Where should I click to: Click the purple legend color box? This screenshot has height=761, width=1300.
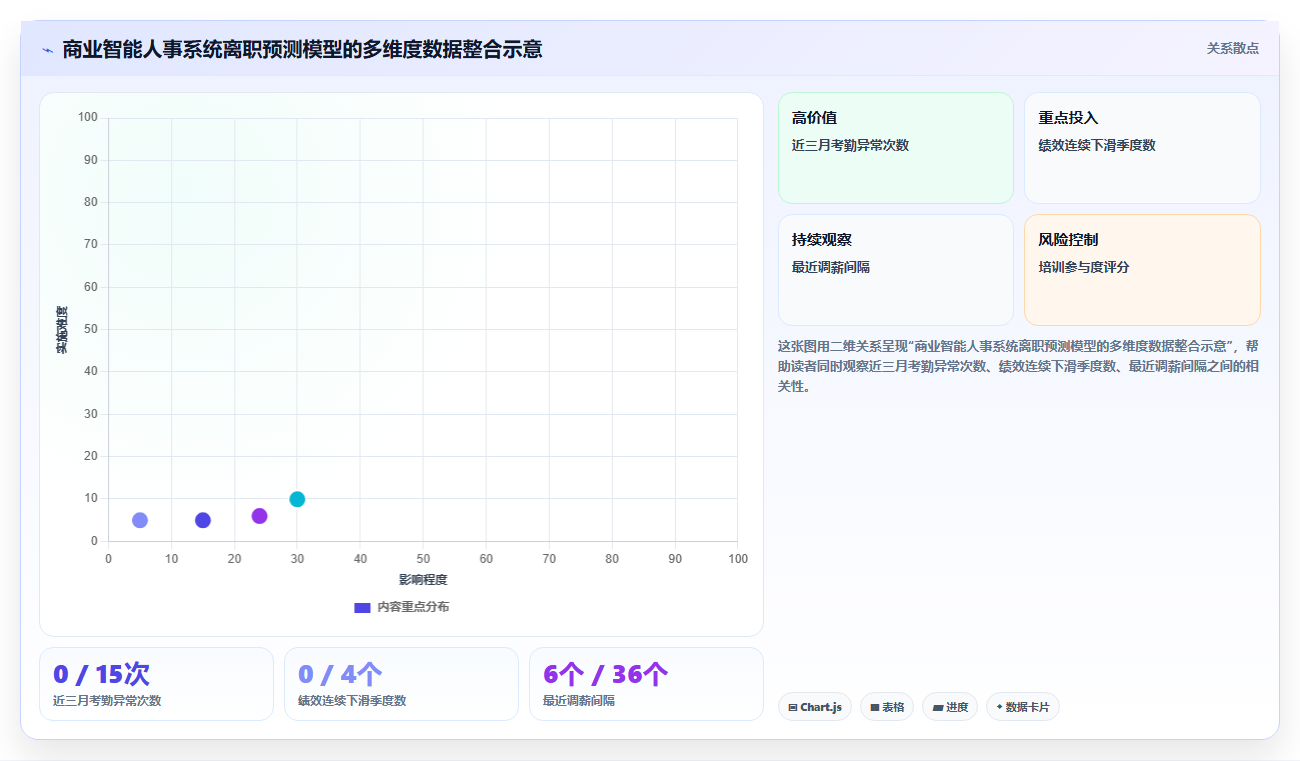[x=363, y=607]
